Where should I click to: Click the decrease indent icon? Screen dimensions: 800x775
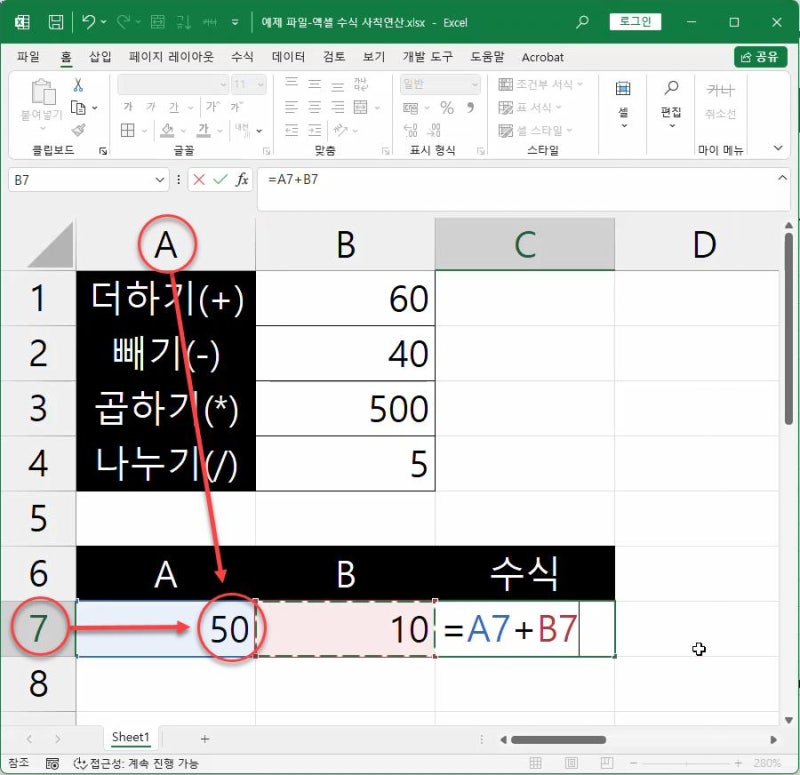(291, 130)
